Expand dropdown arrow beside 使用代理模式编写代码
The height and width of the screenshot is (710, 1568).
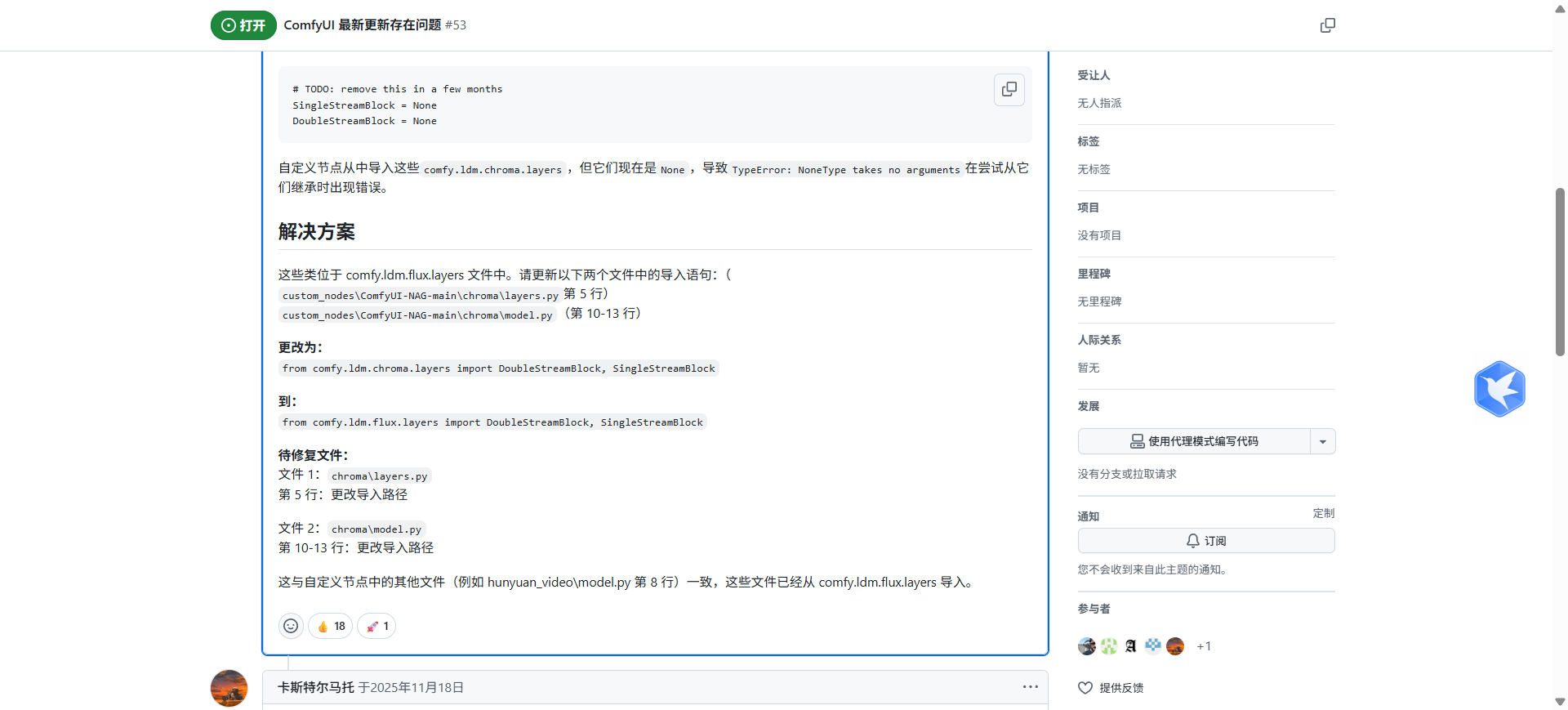[1323, 441]
